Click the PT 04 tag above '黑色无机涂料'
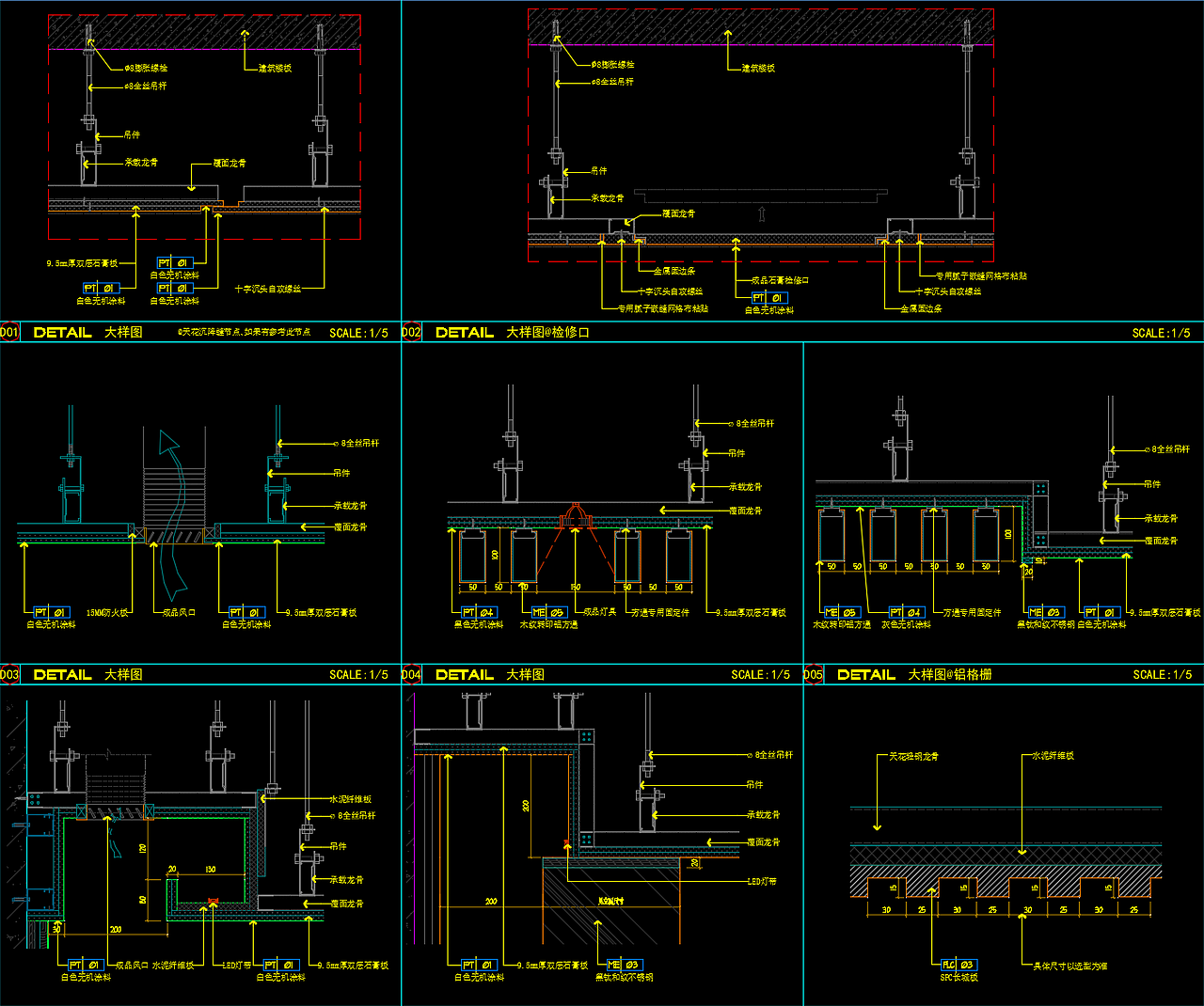1204x1006 pixels. 478,612
